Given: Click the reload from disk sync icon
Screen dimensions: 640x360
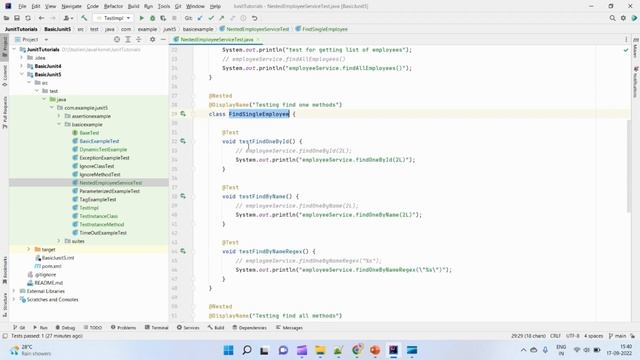Looking at the screenshot, I should (28, 18).
